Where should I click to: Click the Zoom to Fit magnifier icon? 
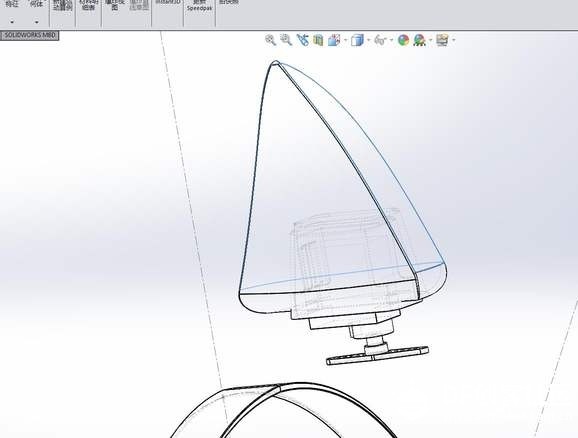(x=271, y=40)
